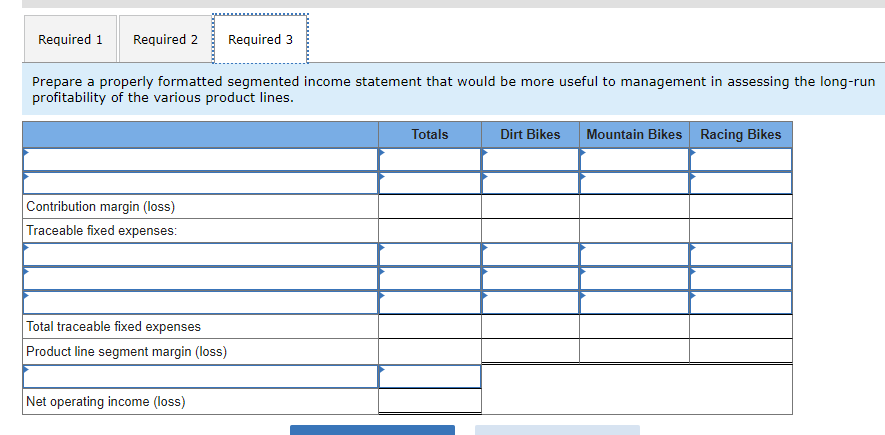Select Product line segment margin Totals cell

pyautogui.click(x=430, y=351)
